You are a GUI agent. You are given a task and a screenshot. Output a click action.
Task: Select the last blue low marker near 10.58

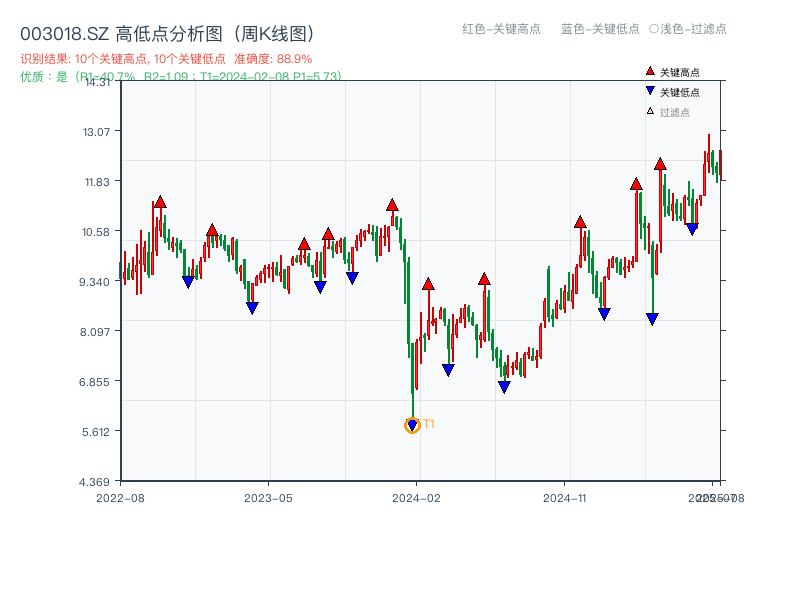tap(692, 229)
